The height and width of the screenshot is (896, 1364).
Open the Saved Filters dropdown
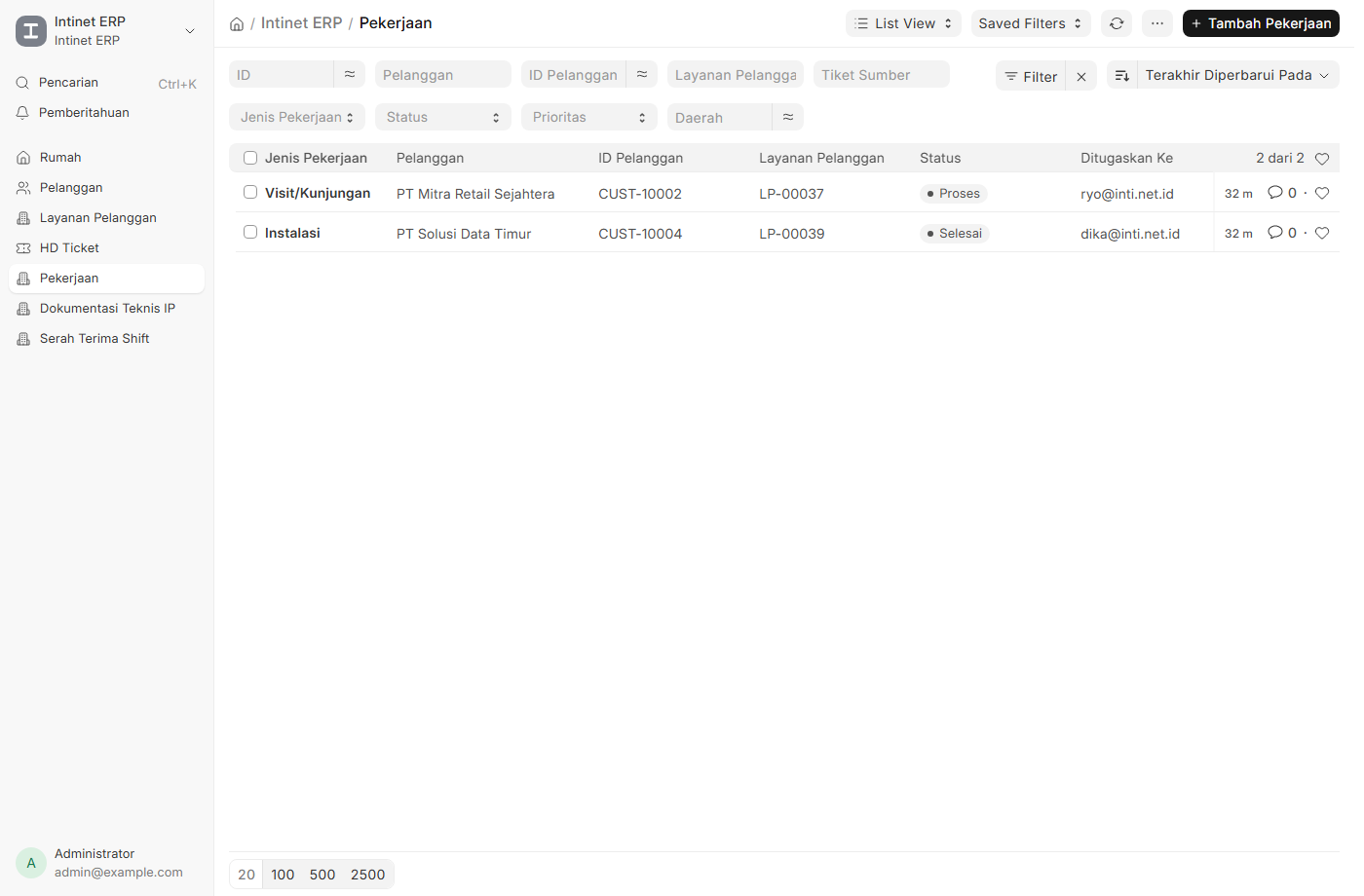pyautogui.click(x=1031, y=23)
